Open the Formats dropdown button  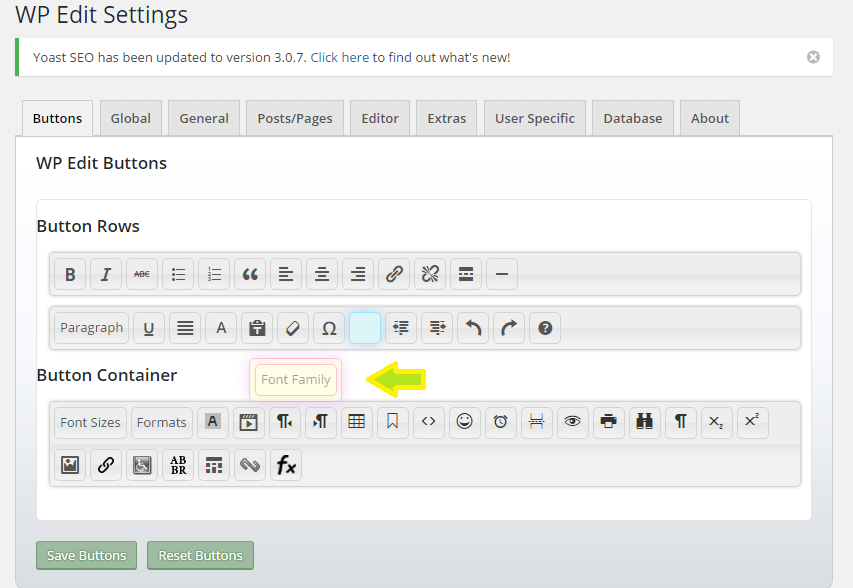point(161,422)
